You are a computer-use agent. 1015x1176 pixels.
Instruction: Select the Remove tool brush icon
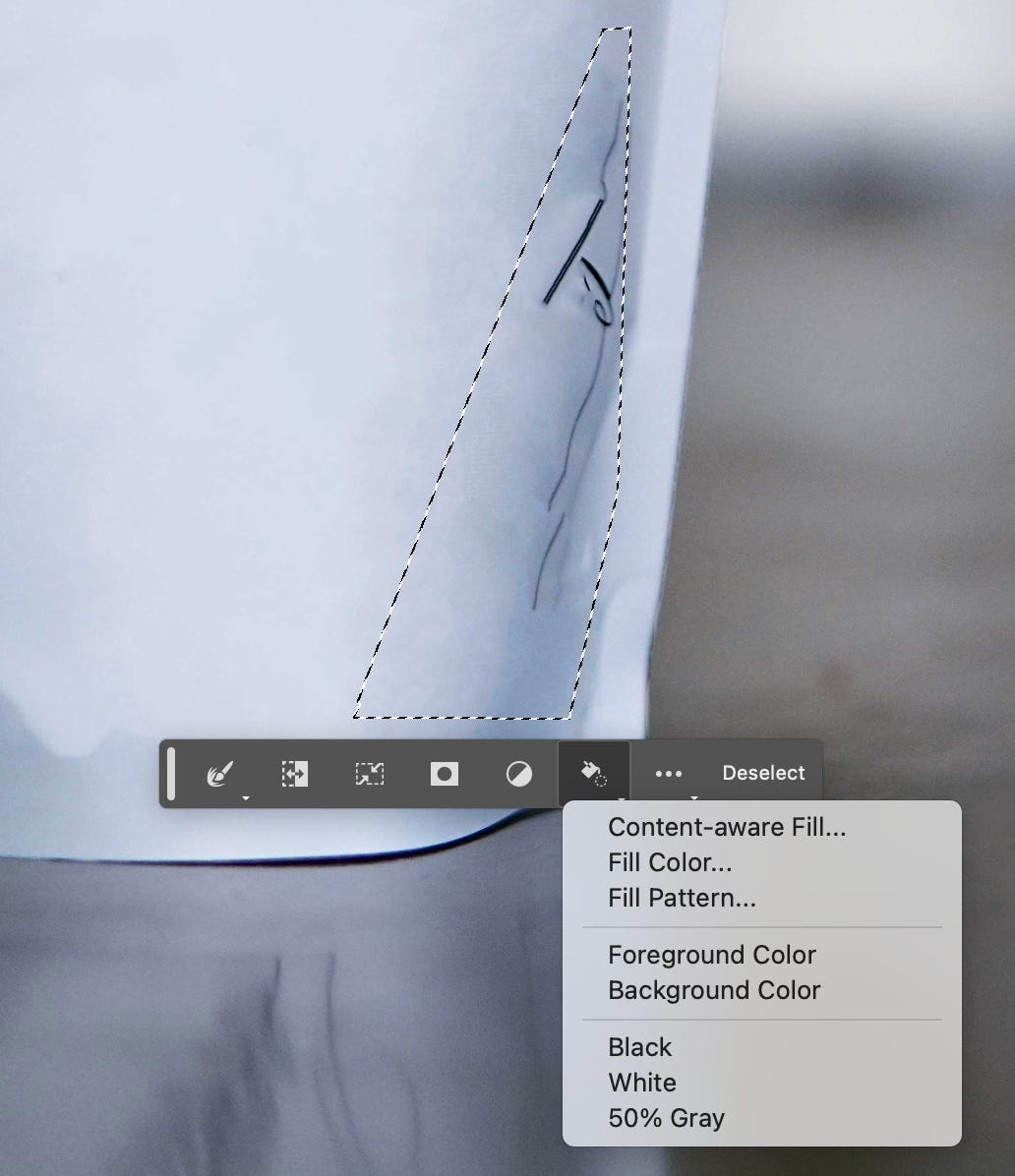click(x=218, y=774)
